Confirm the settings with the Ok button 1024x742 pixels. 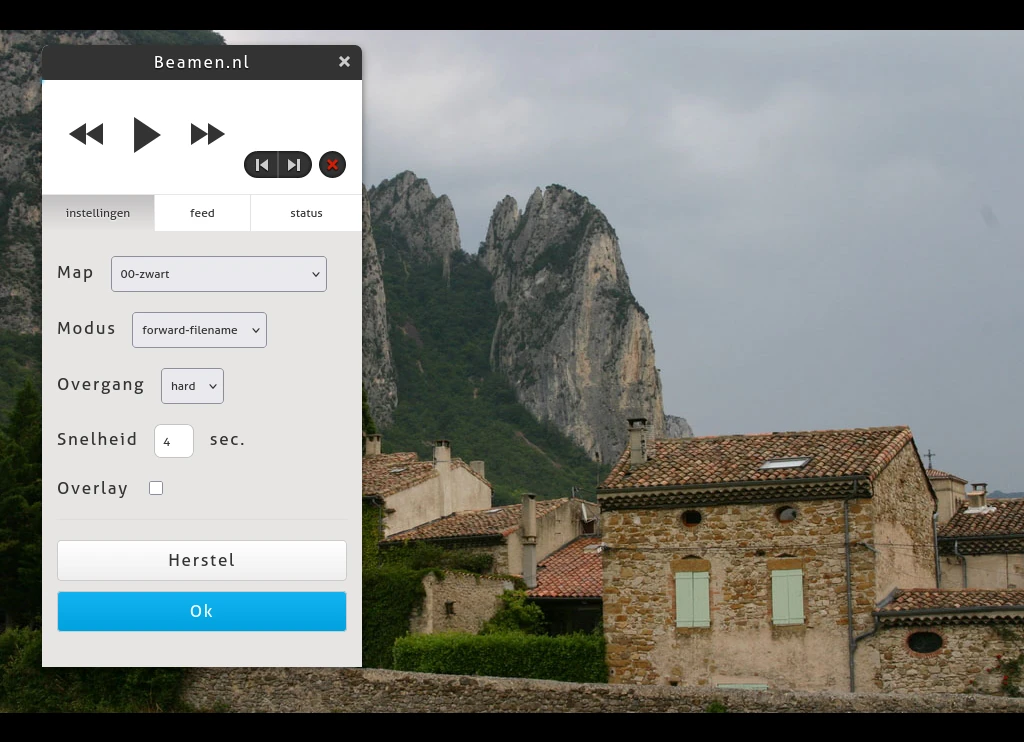(x=202, y=611)
